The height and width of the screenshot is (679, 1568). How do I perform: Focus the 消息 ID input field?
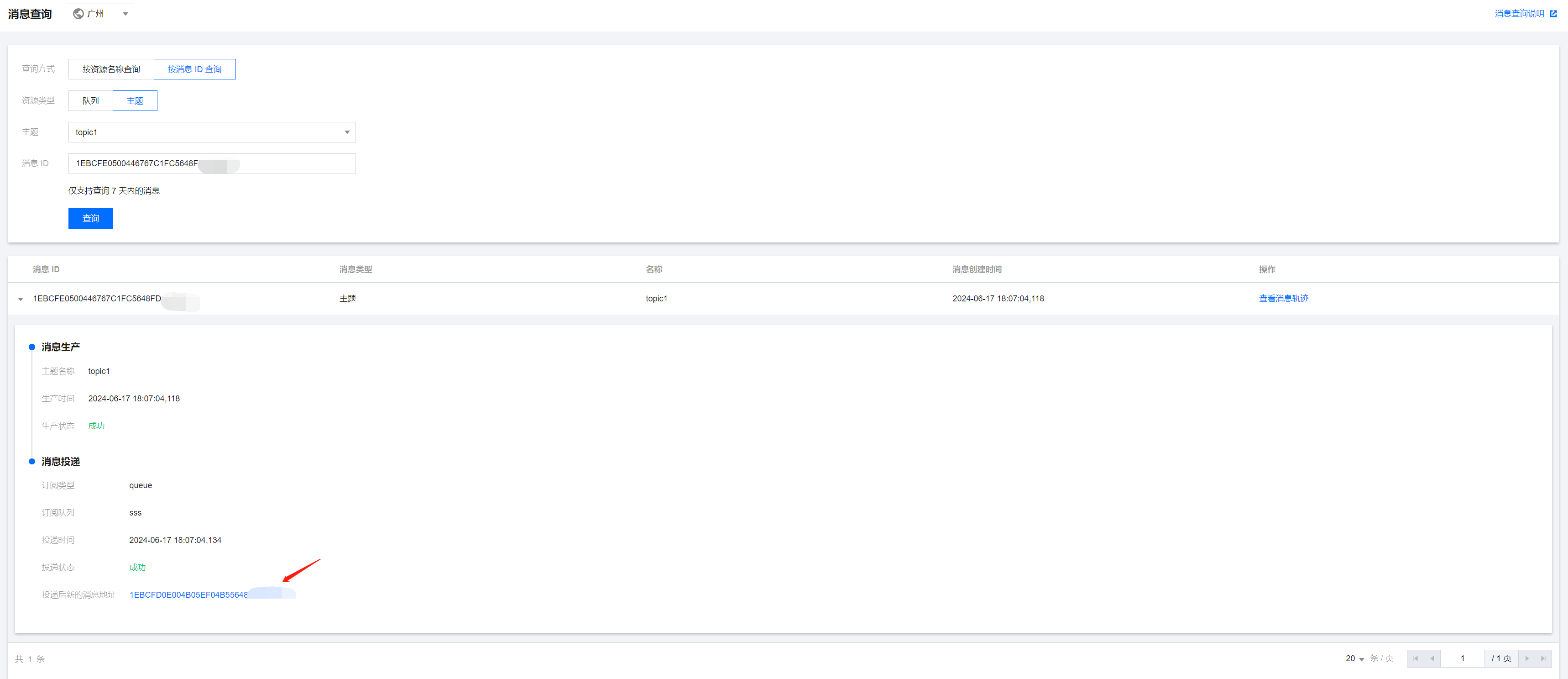[292, 163]
